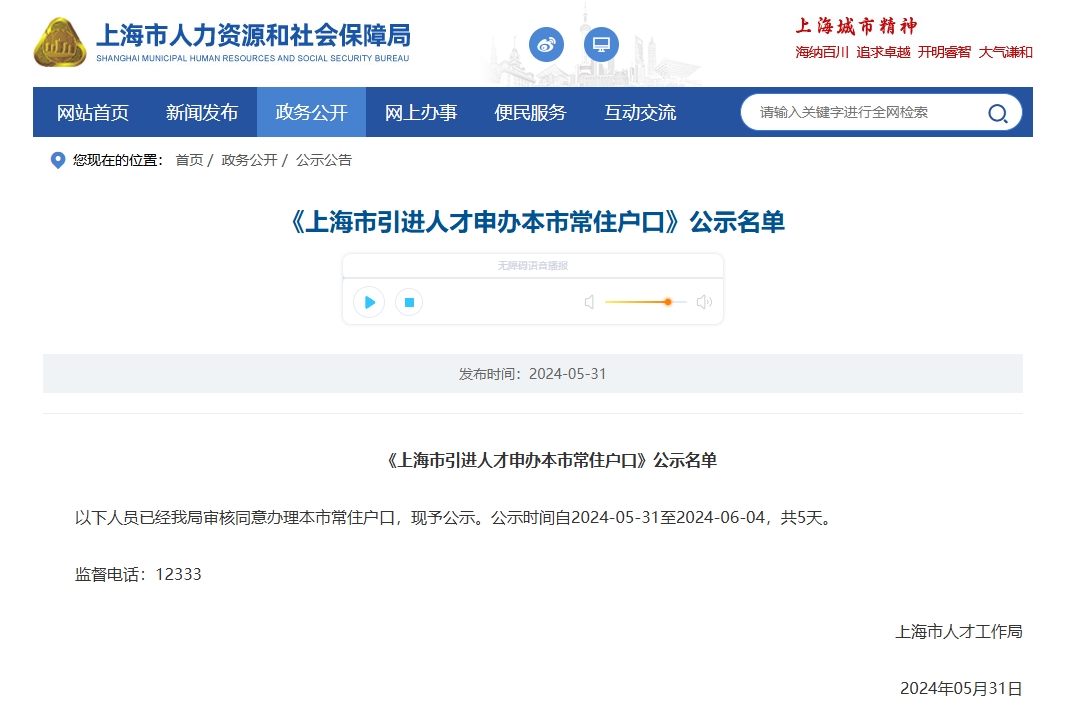Go to 首页 in the breadcrumb
This screenshot has height=713, width=1084.
click(189, 160)
